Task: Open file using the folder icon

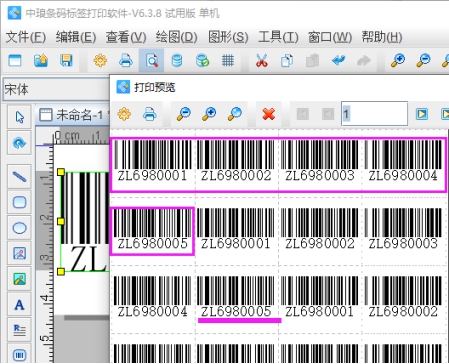Action: point(41,61)
